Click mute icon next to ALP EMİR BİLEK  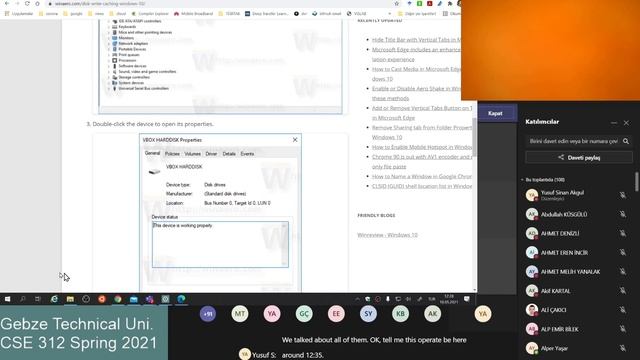coord(622,329)
